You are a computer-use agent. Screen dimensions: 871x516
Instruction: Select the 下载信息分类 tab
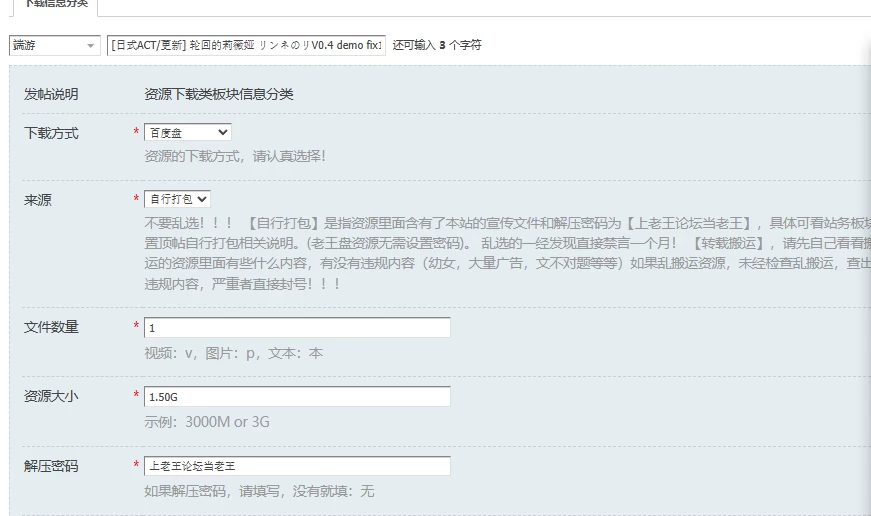click(x=54, y=4)
